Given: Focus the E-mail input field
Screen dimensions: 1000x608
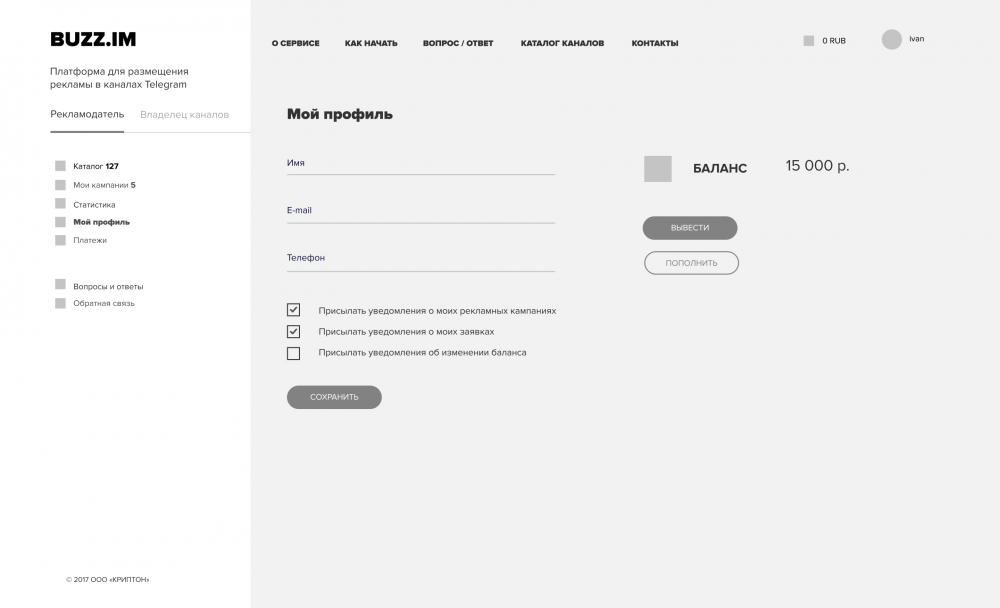Looking at the screenshot, I should point(420,211).
